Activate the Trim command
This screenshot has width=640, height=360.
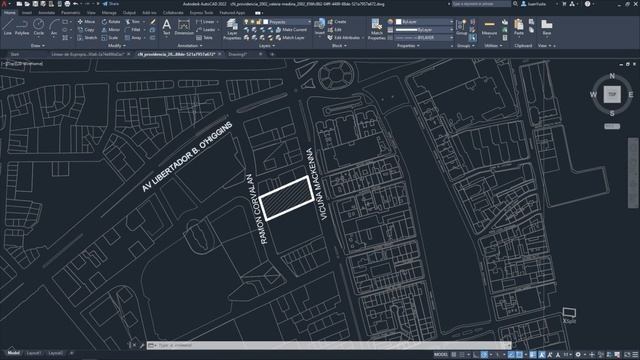(x=133, y=22)
